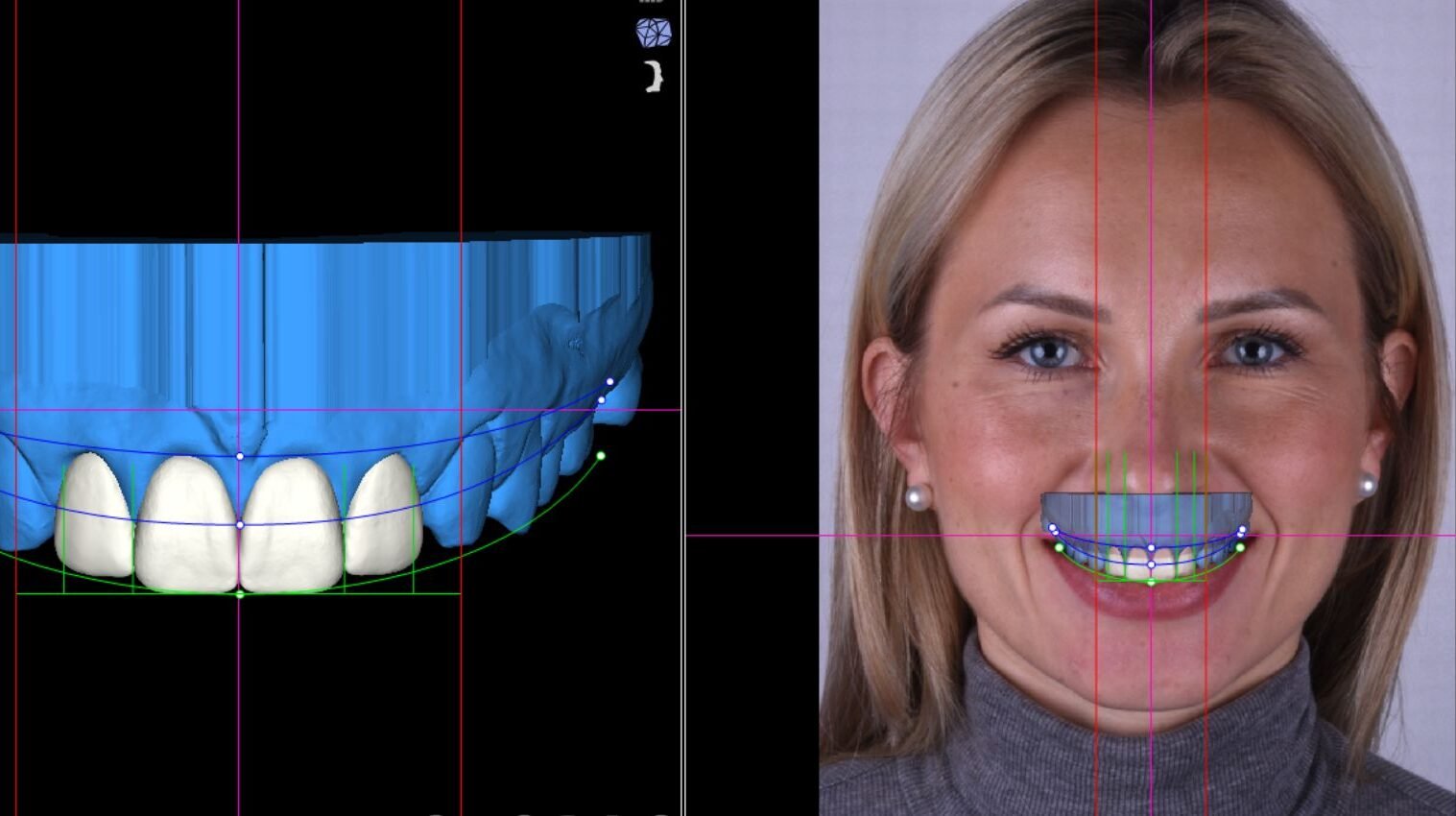Select center point of lower blue curve in 3D view
Viewport: 1456px width, 816px height.
coord(240,524)
